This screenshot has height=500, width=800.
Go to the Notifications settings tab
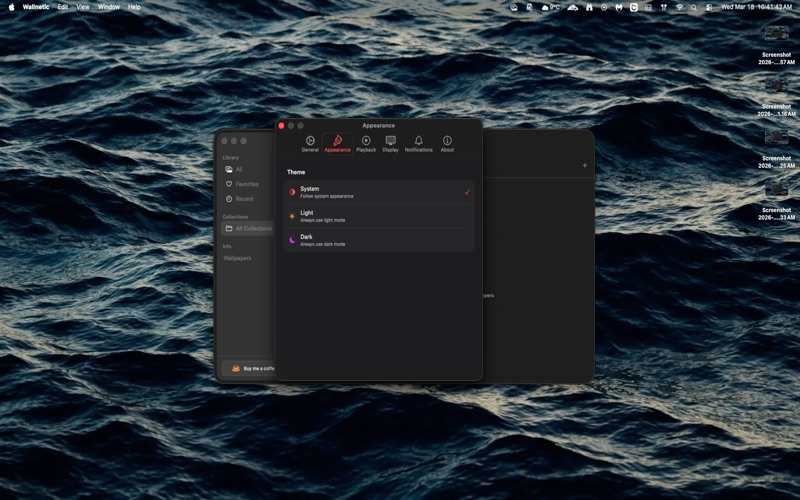(x=418, y=144)
